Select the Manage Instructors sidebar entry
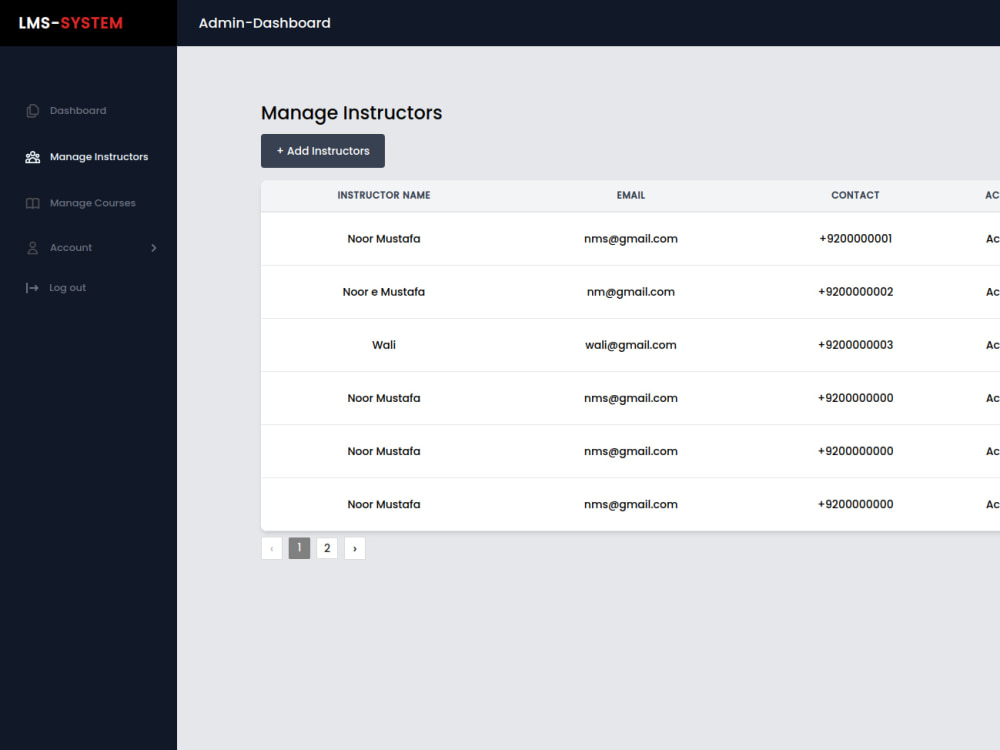1000x750 pixels. 99,157
